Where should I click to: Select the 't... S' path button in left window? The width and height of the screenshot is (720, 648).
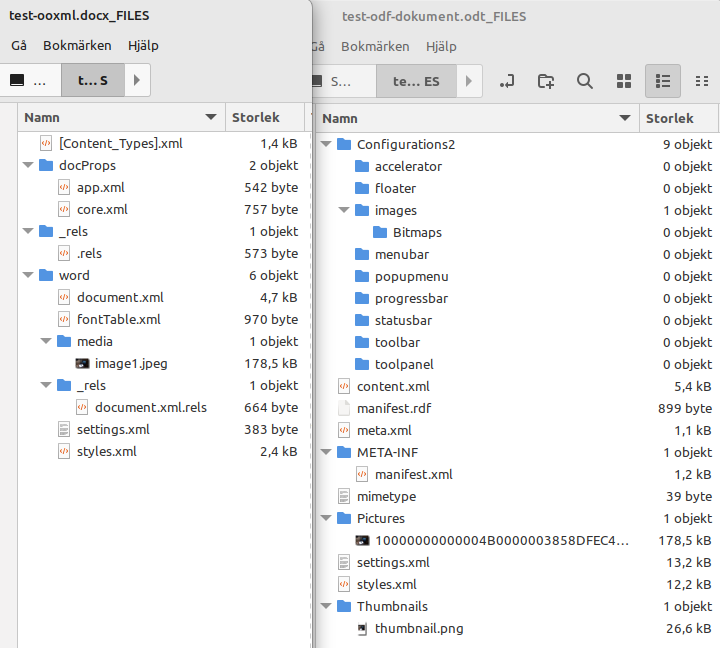tap(93, 80)
